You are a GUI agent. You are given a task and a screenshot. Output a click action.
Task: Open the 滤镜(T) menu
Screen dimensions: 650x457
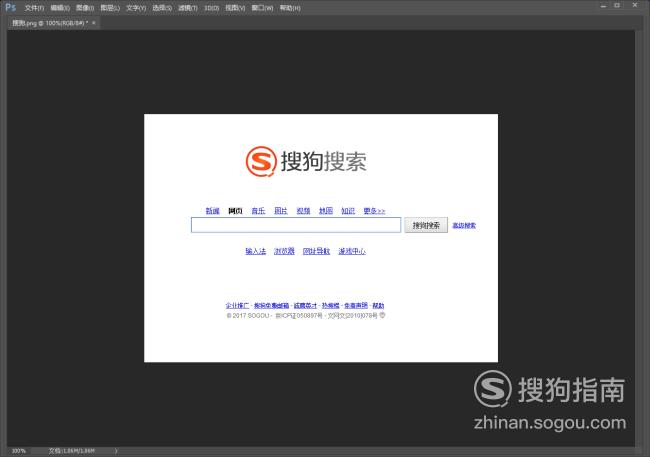188,8
